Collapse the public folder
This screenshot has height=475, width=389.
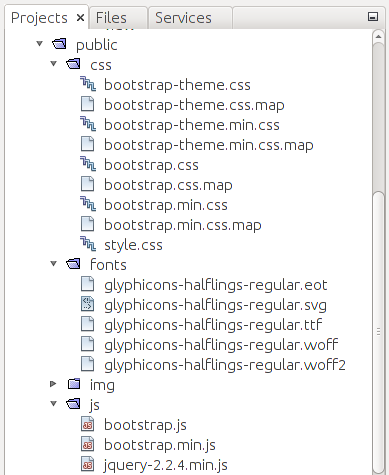click(40, 44)
